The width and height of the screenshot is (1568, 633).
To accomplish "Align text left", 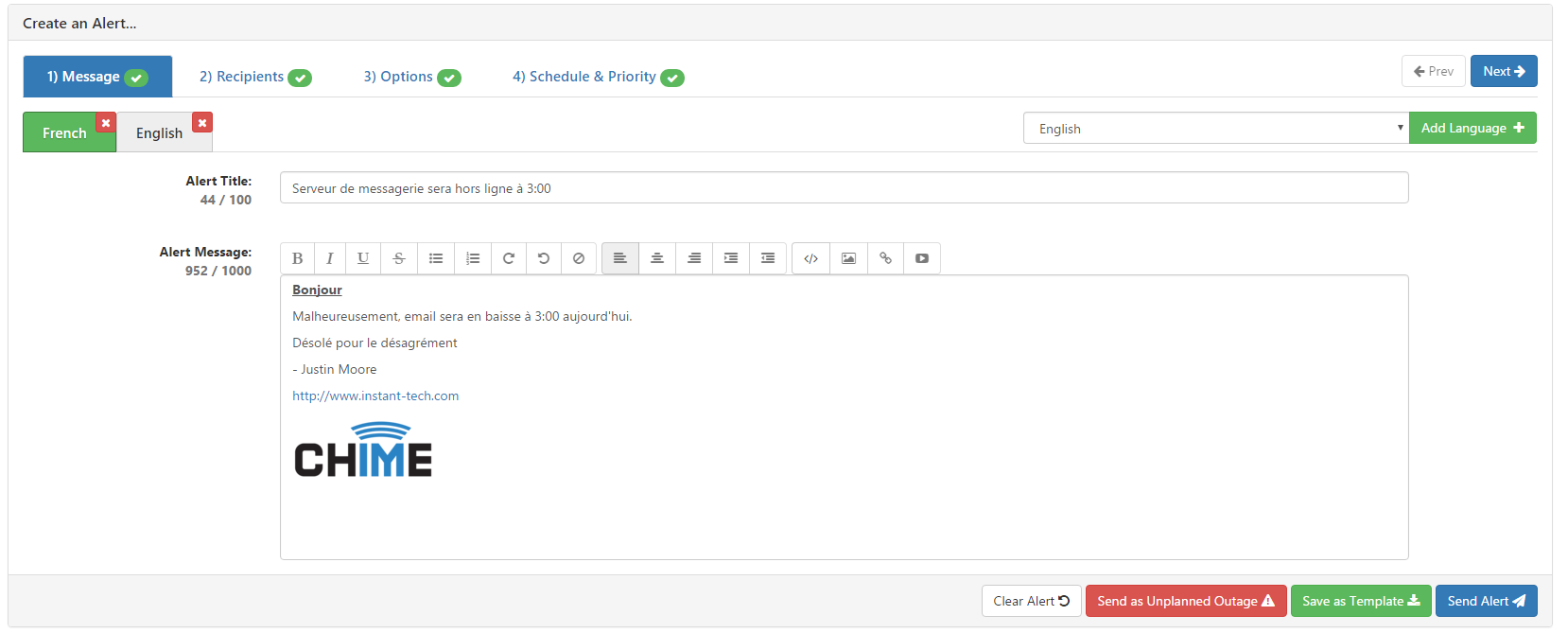I will [620, 258].
